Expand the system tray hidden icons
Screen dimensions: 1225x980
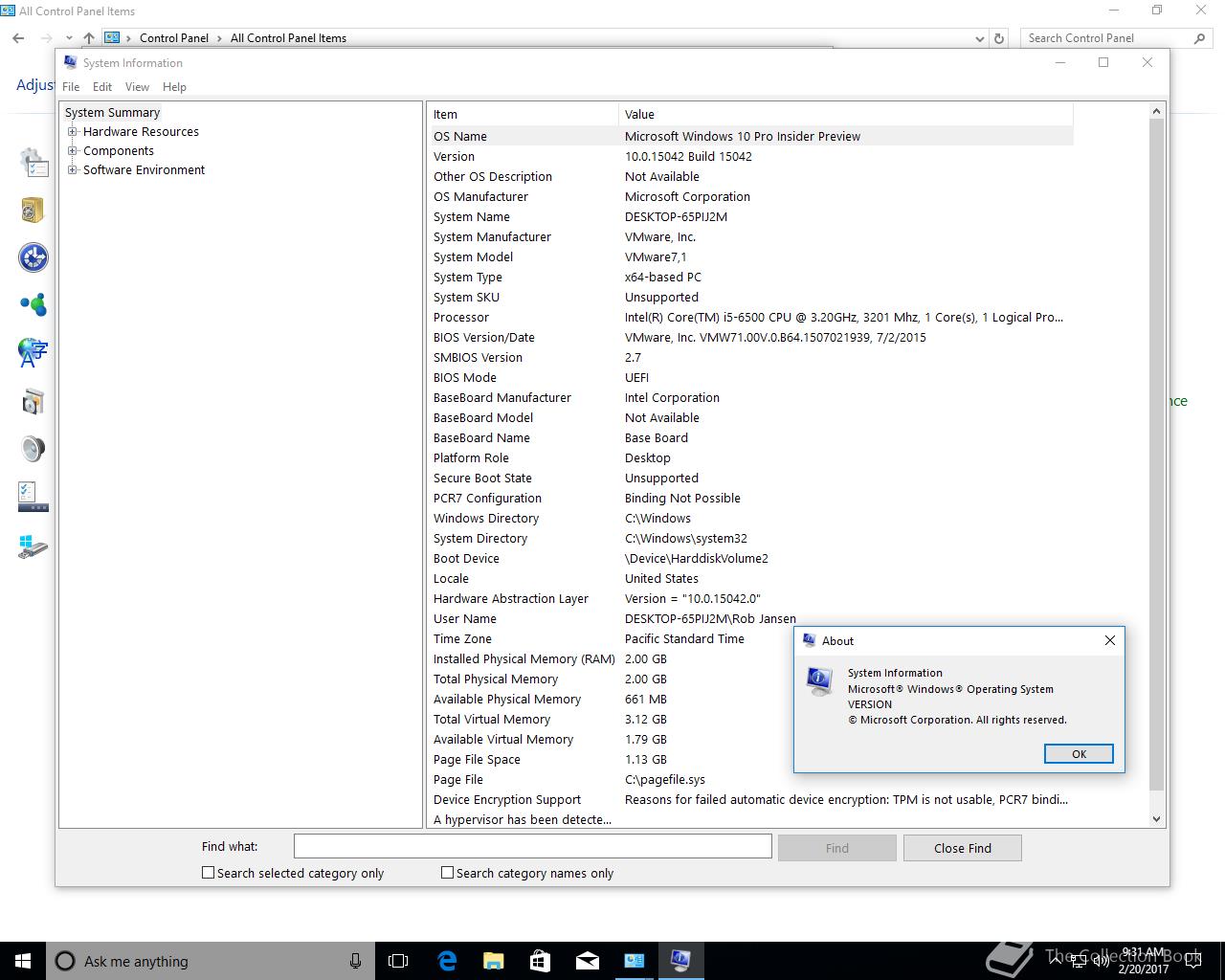[1057, 961]
